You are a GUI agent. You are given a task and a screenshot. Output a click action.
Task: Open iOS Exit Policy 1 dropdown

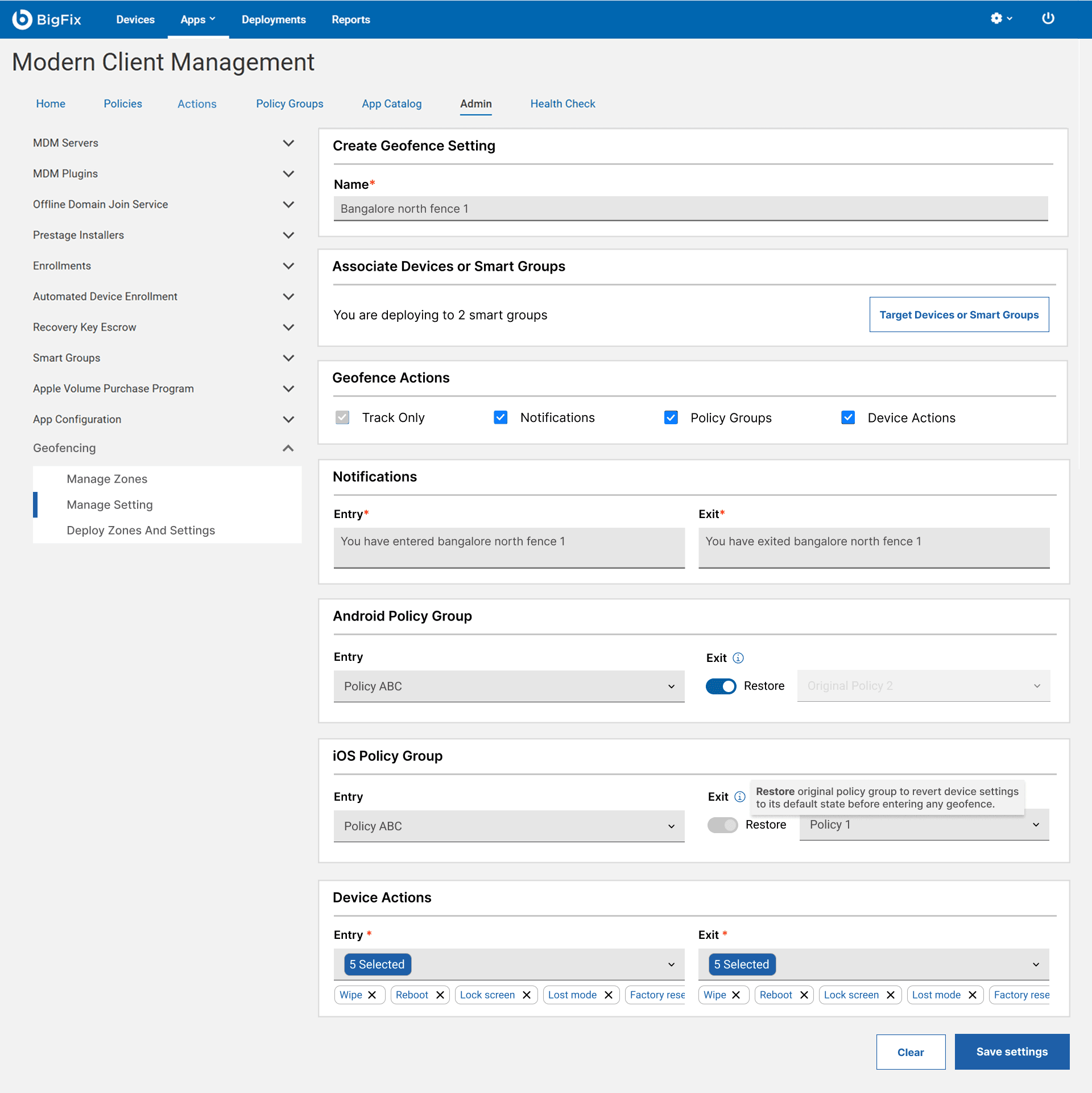pos(924,825)
